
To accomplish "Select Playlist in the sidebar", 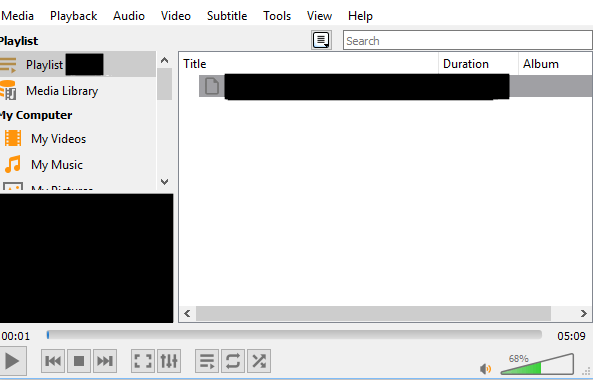I will [78, 65].
